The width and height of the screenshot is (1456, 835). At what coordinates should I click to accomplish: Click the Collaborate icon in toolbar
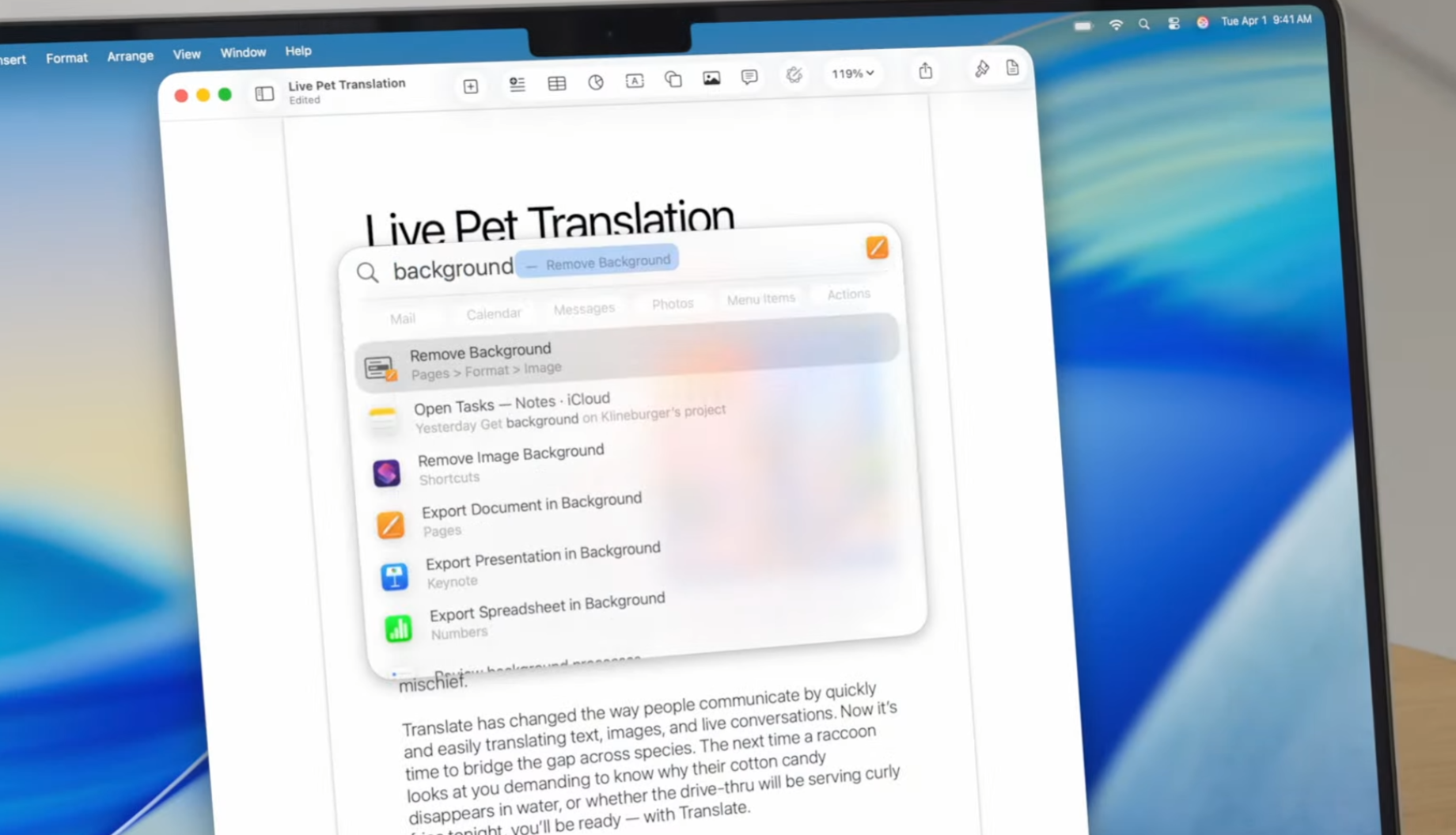point(794,74)
